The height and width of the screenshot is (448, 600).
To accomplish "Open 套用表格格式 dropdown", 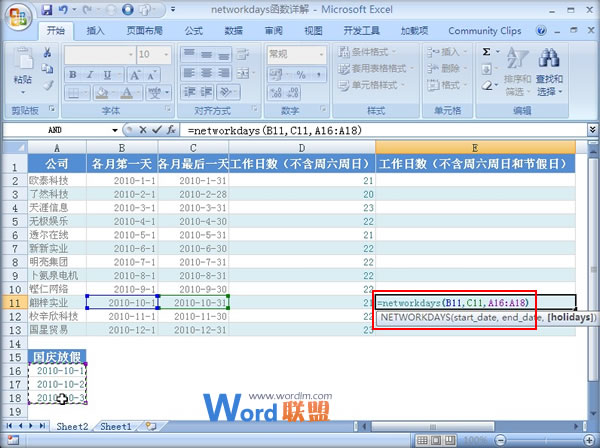I will (x=376, y=68).
